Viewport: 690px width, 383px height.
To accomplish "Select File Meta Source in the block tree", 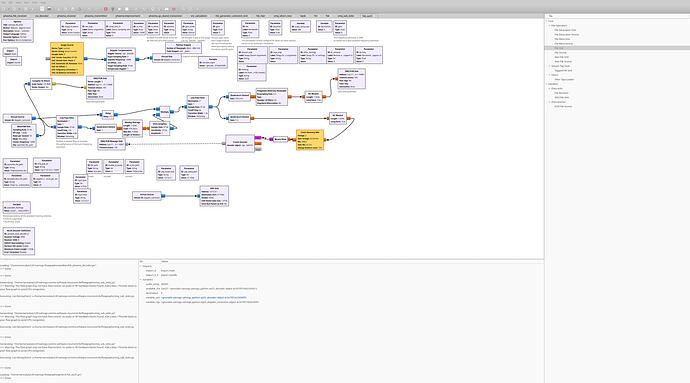I will coord(564,44).
